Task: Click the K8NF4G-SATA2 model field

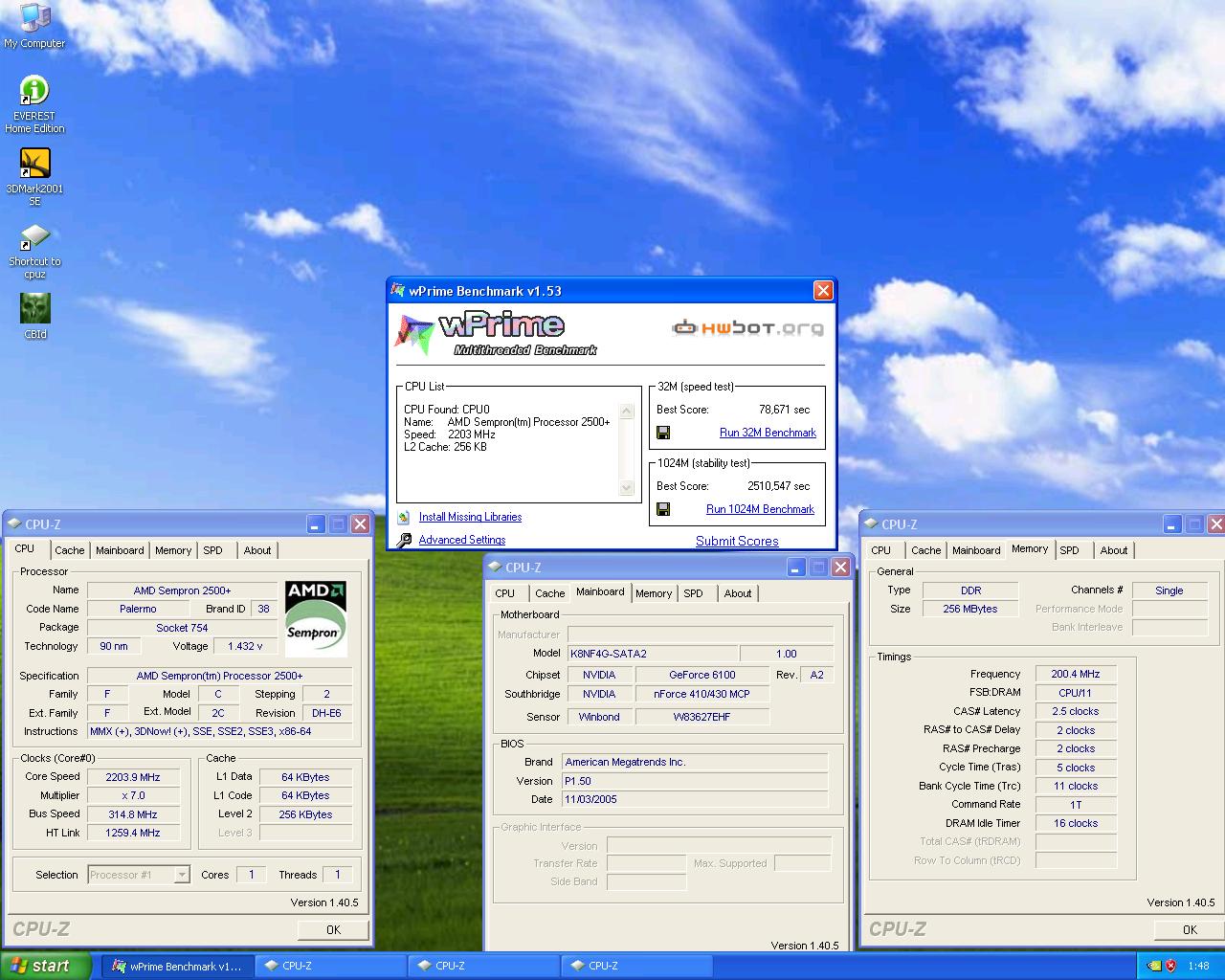Action: [x=652, y=654]
